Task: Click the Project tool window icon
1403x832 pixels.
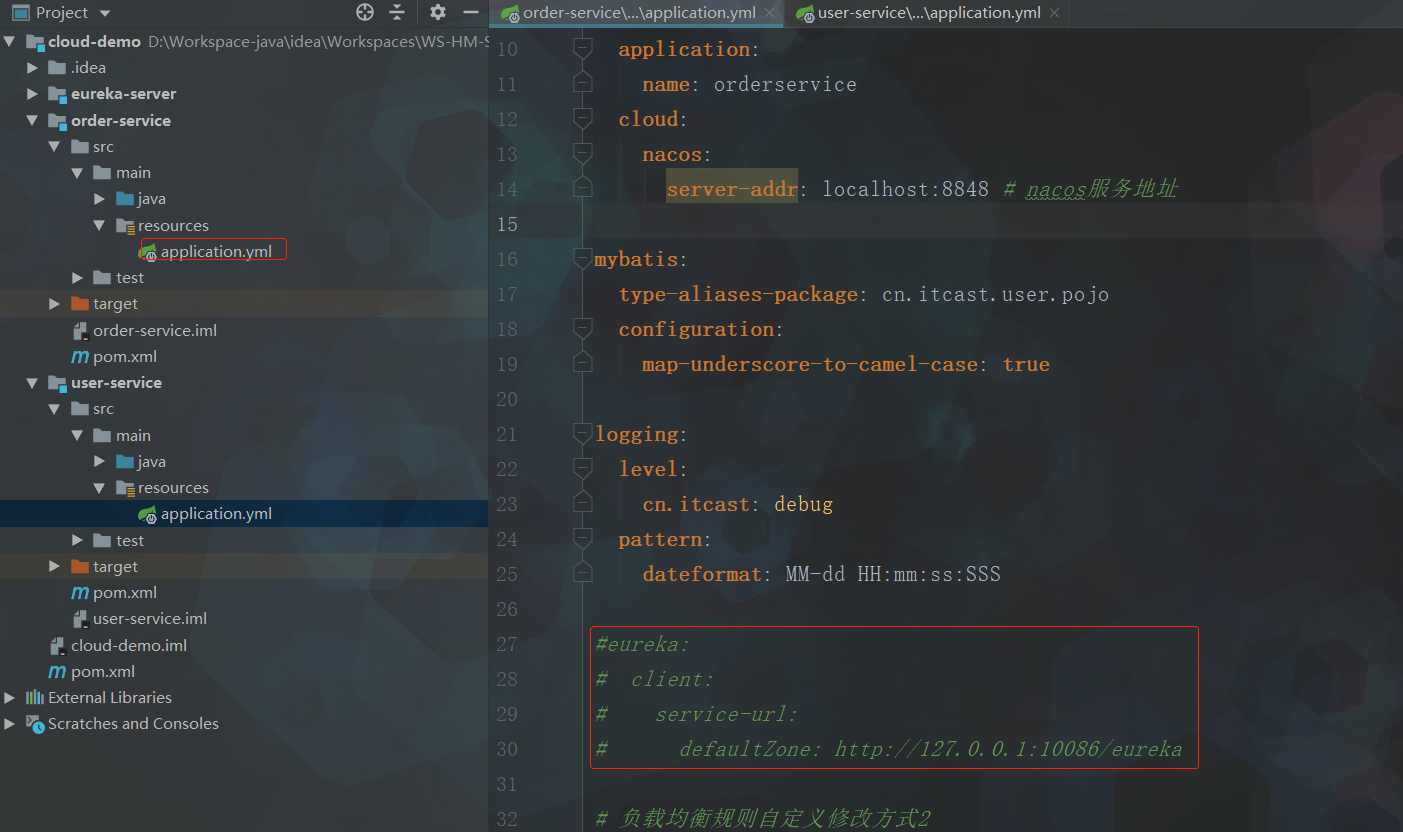Action: point(20,13)
